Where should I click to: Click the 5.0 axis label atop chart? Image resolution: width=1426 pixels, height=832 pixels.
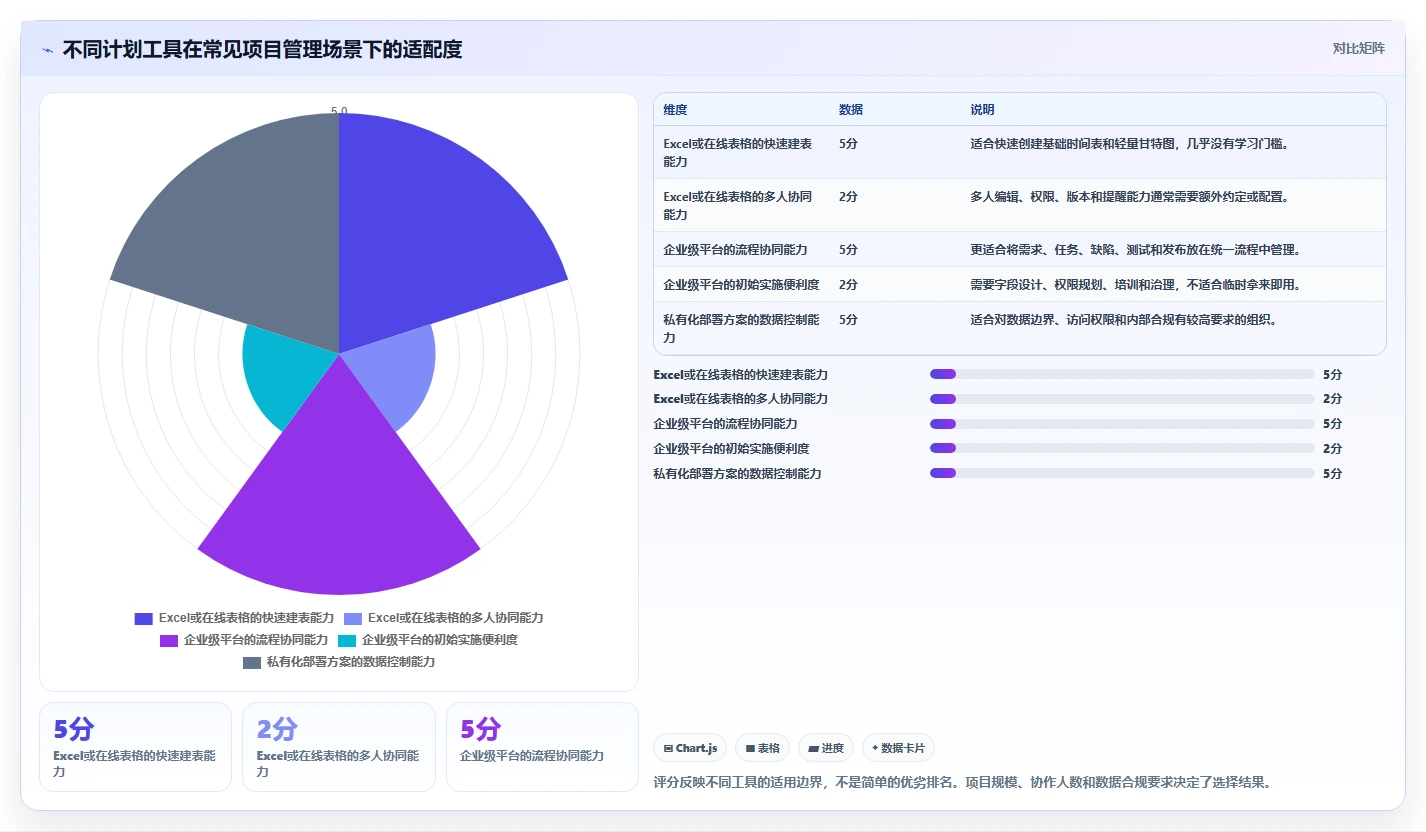pos(339,111)
